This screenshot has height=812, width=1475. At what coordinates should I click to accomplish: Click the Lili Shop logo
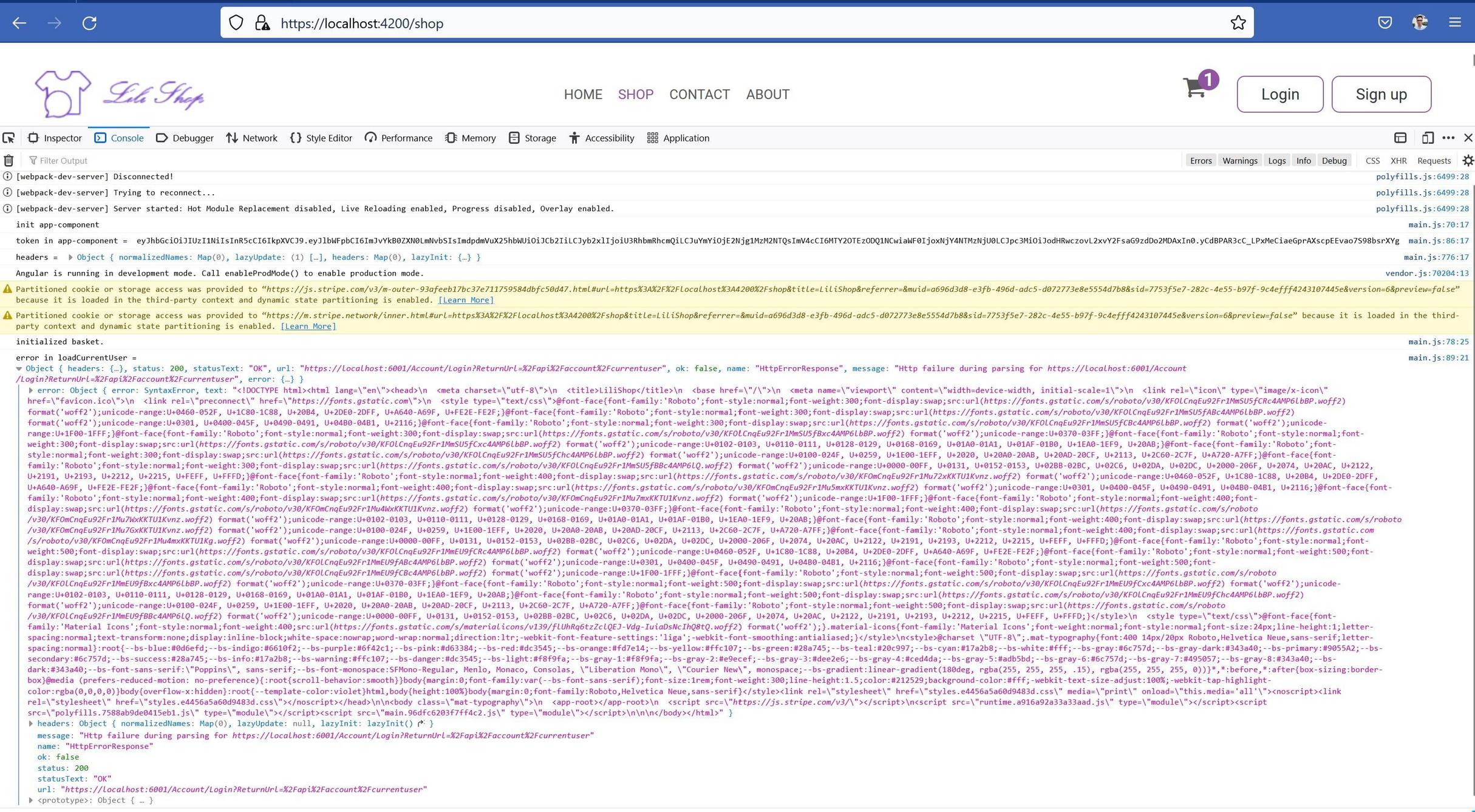(120, 94)
